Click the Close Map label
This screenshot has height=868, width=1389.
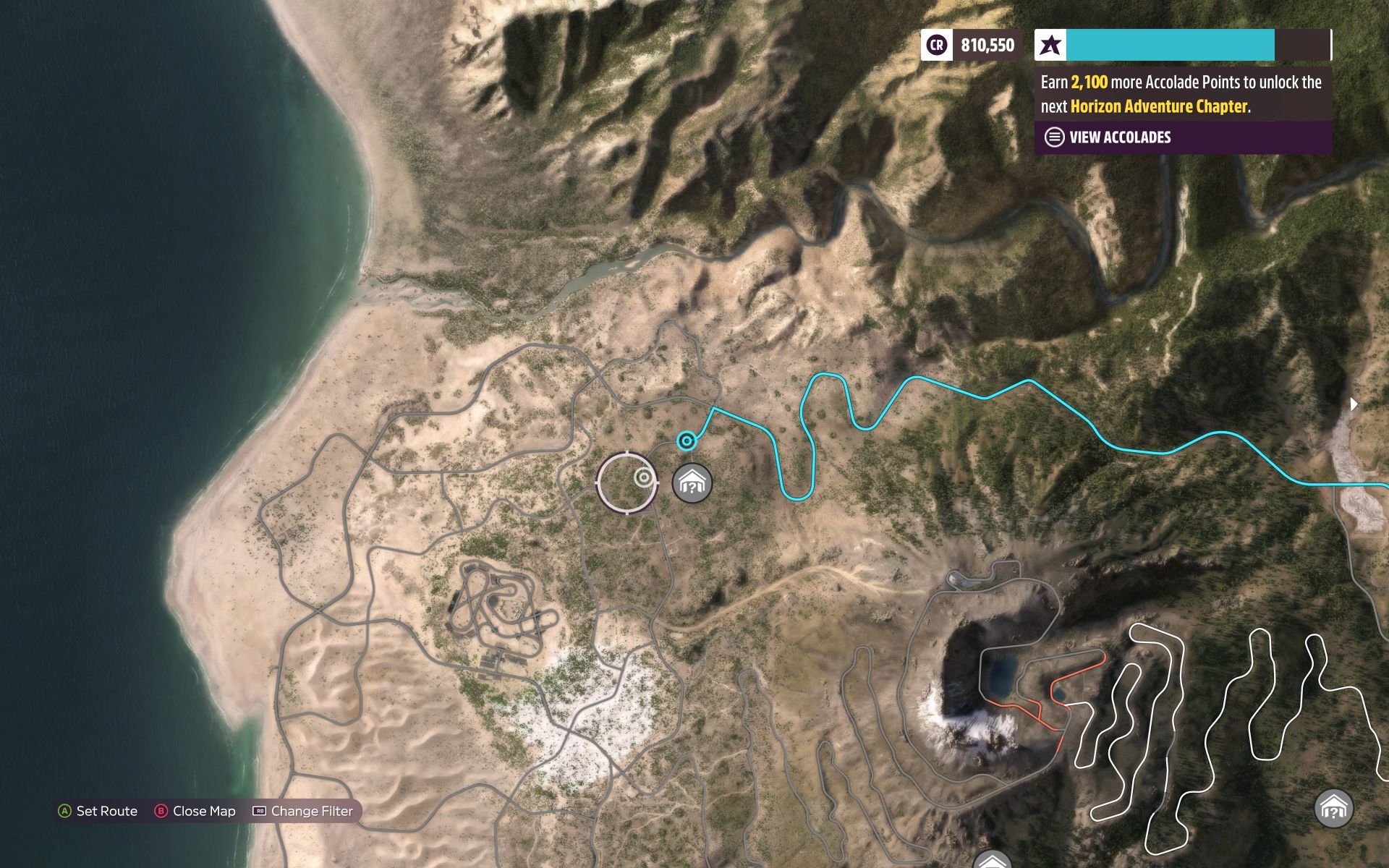(204, 811)
